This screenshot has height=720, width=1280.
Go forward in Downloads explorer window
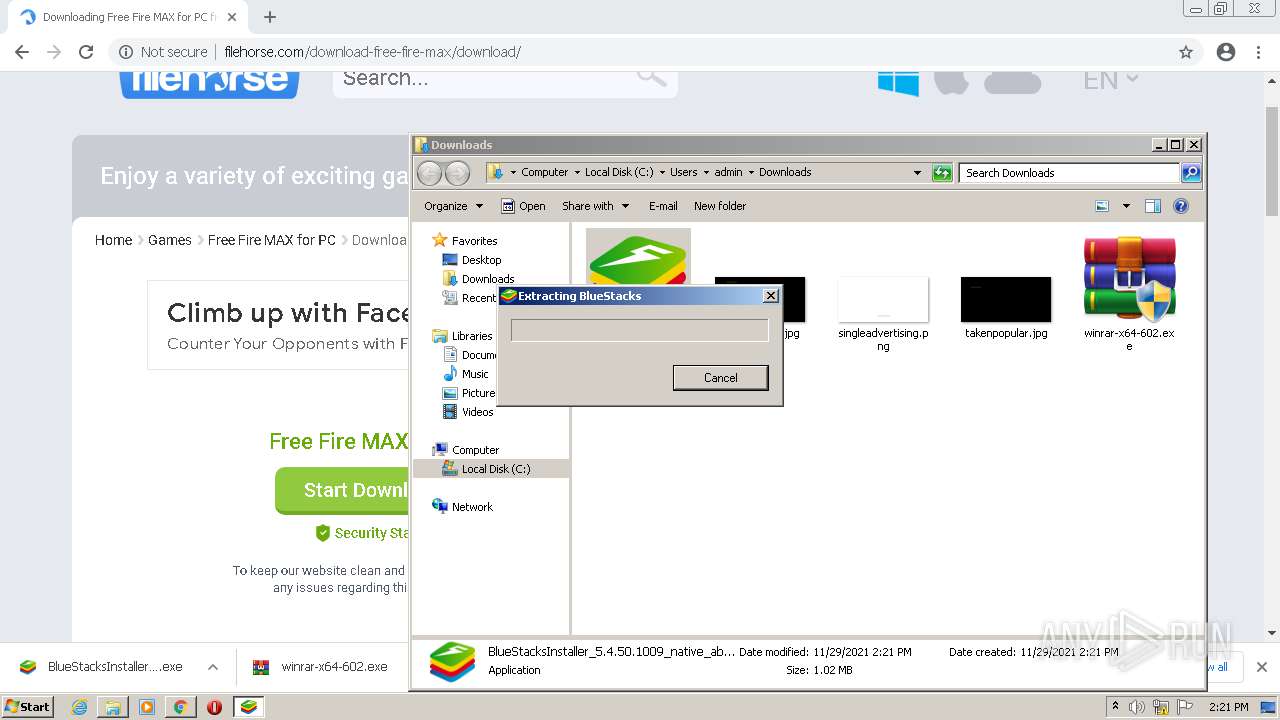click(x=457, y=173)
